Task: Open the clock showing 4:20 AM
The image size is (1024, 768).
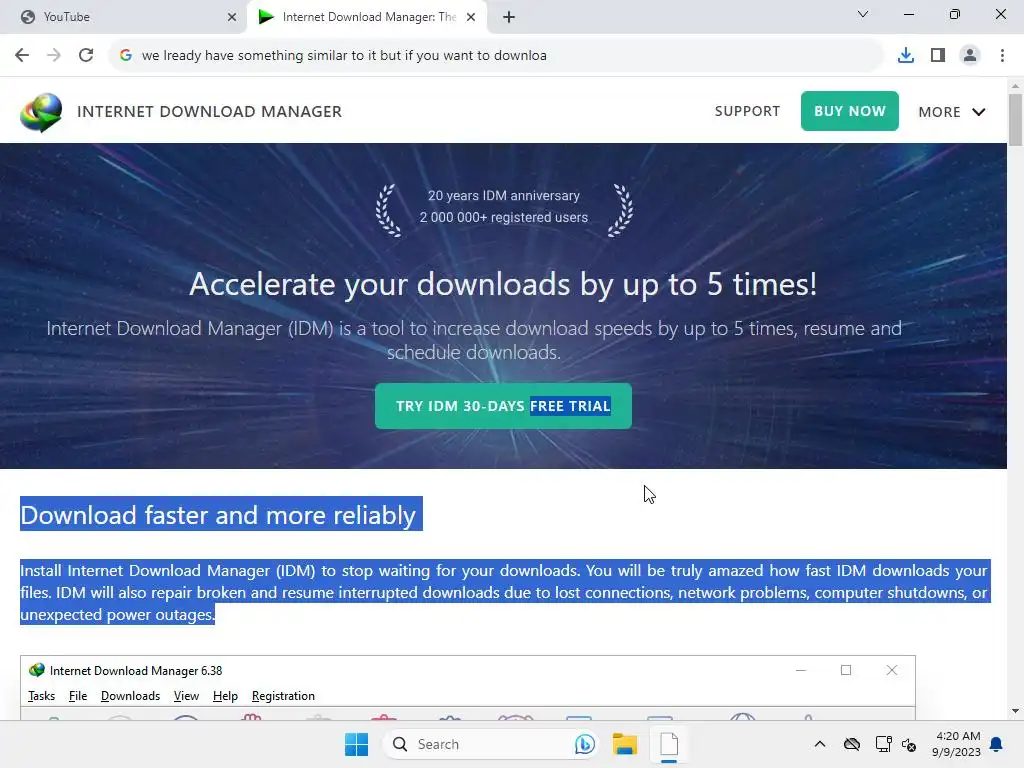Action: (957, 744)
